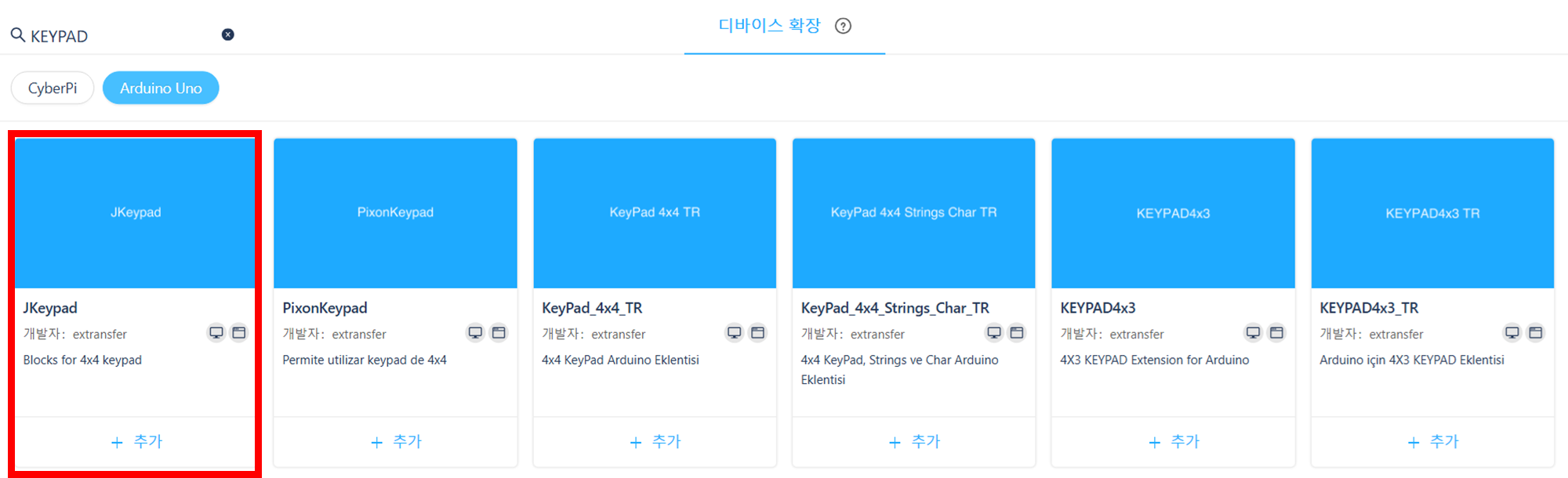1568x478 pixels.
Task: Click PixonKeypad monitor icon
Action: pyautogui.click(x=475, y=333)
